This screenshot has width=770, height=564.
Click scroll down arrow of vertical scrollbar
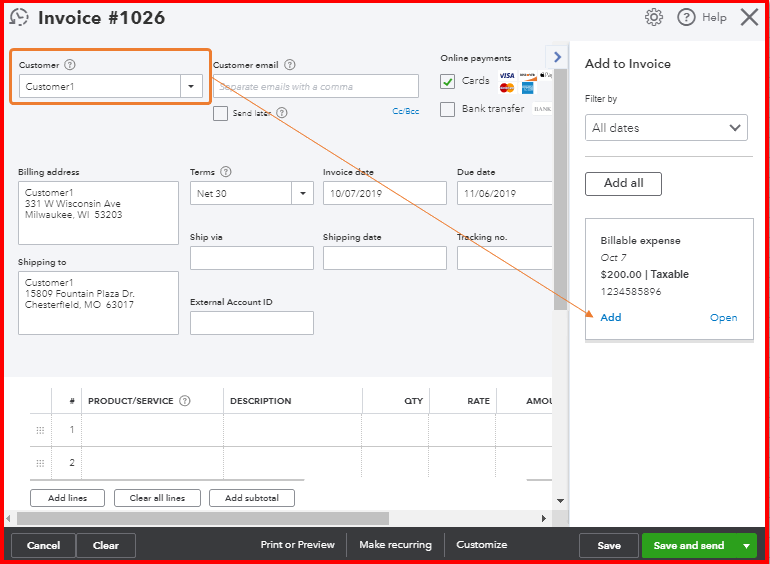click(560, 501)
